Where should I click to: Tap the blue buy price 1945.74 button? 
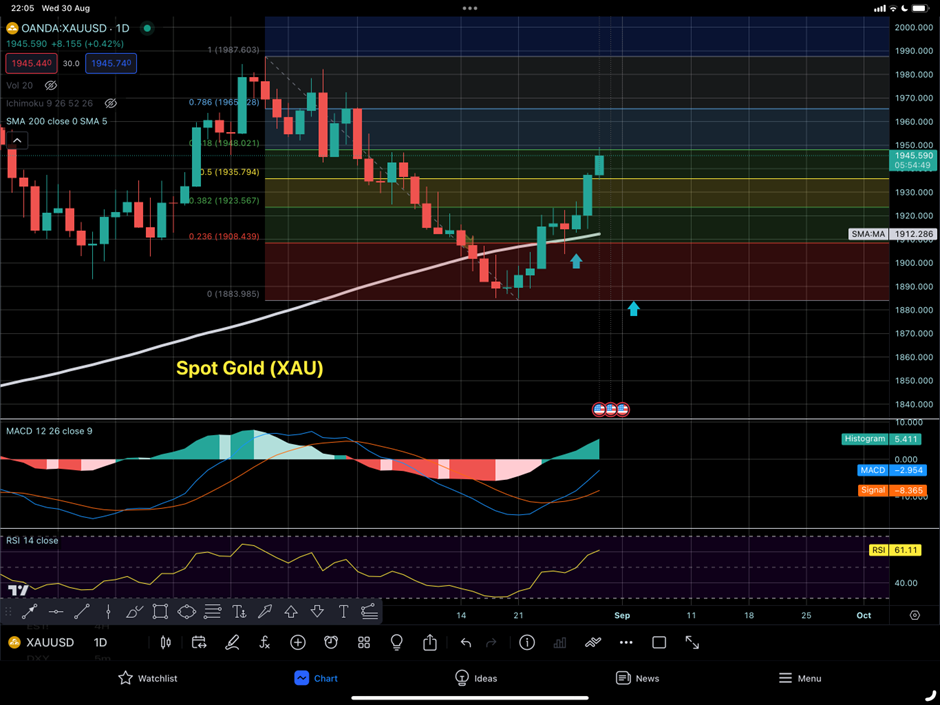tap(110, 63)
